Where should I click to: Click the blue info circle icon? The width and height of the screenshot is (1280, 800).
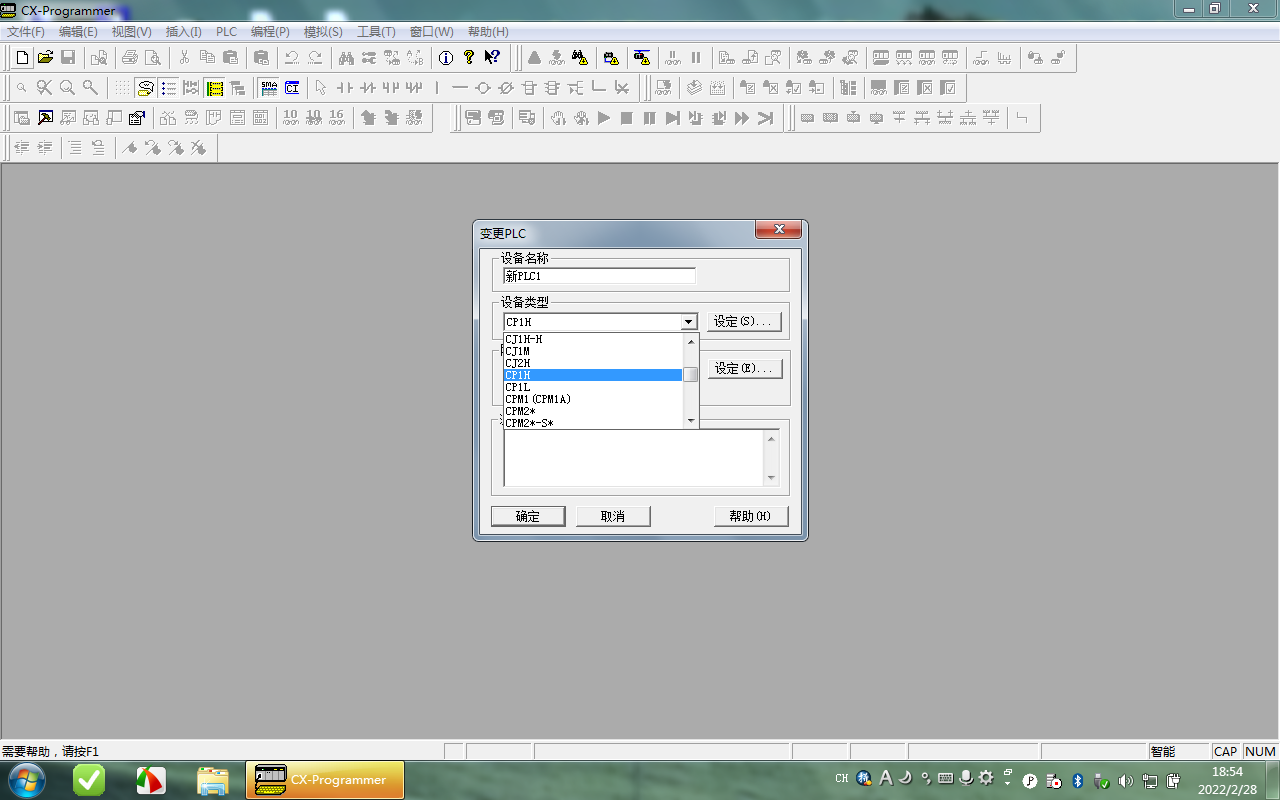point(446,58)
